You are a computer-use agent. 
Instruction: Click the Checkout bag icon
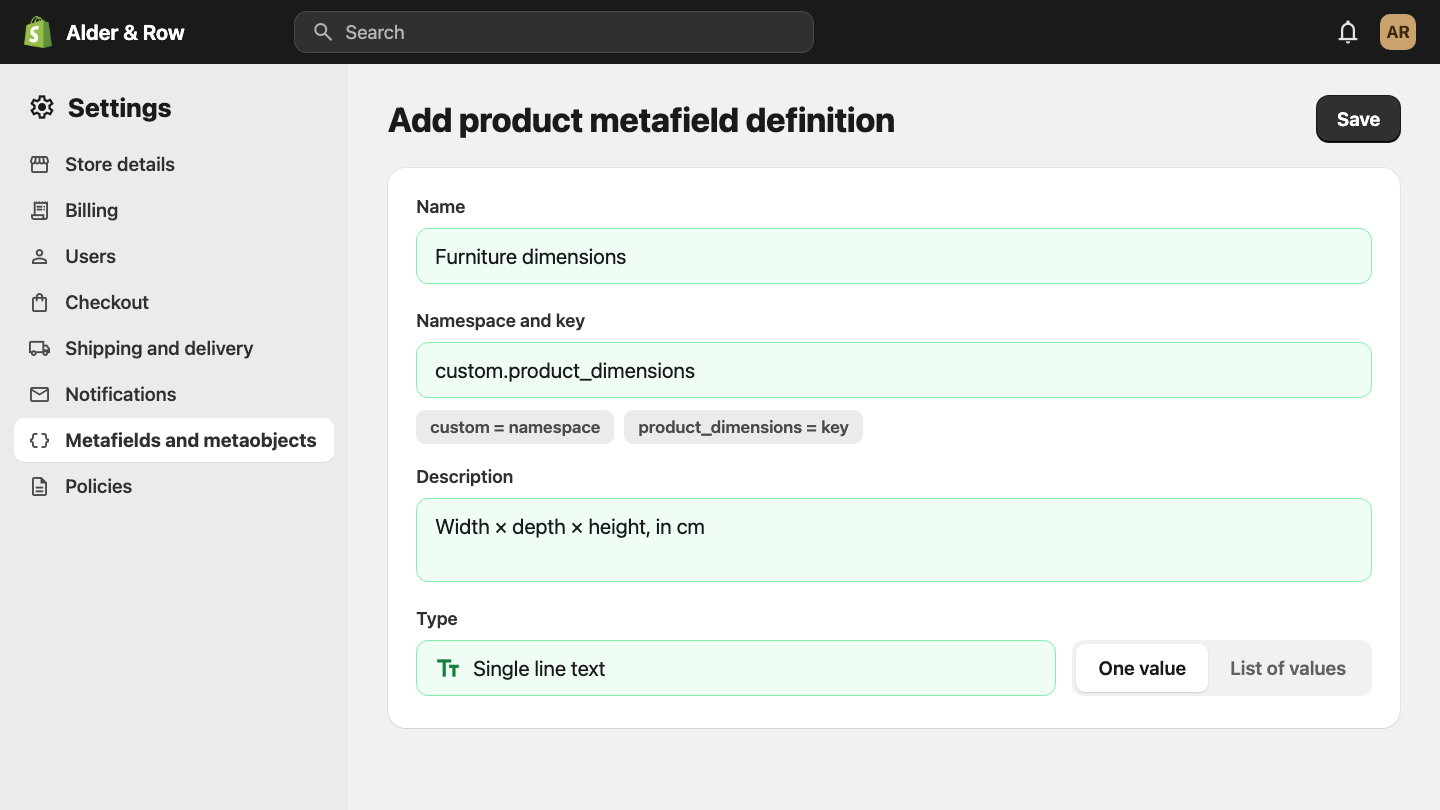tap(40, 302)
